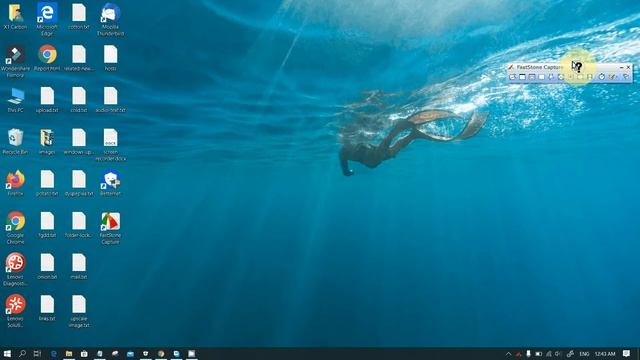Select the potato.txt file icon

pyautogui.click(x=47, y=183)
